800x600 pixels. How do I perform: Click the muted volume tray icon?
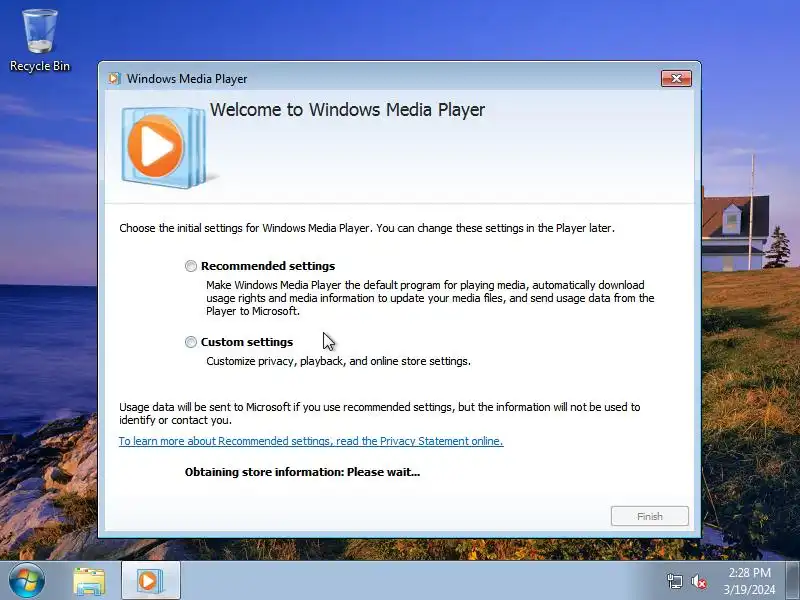click(698, 581)
